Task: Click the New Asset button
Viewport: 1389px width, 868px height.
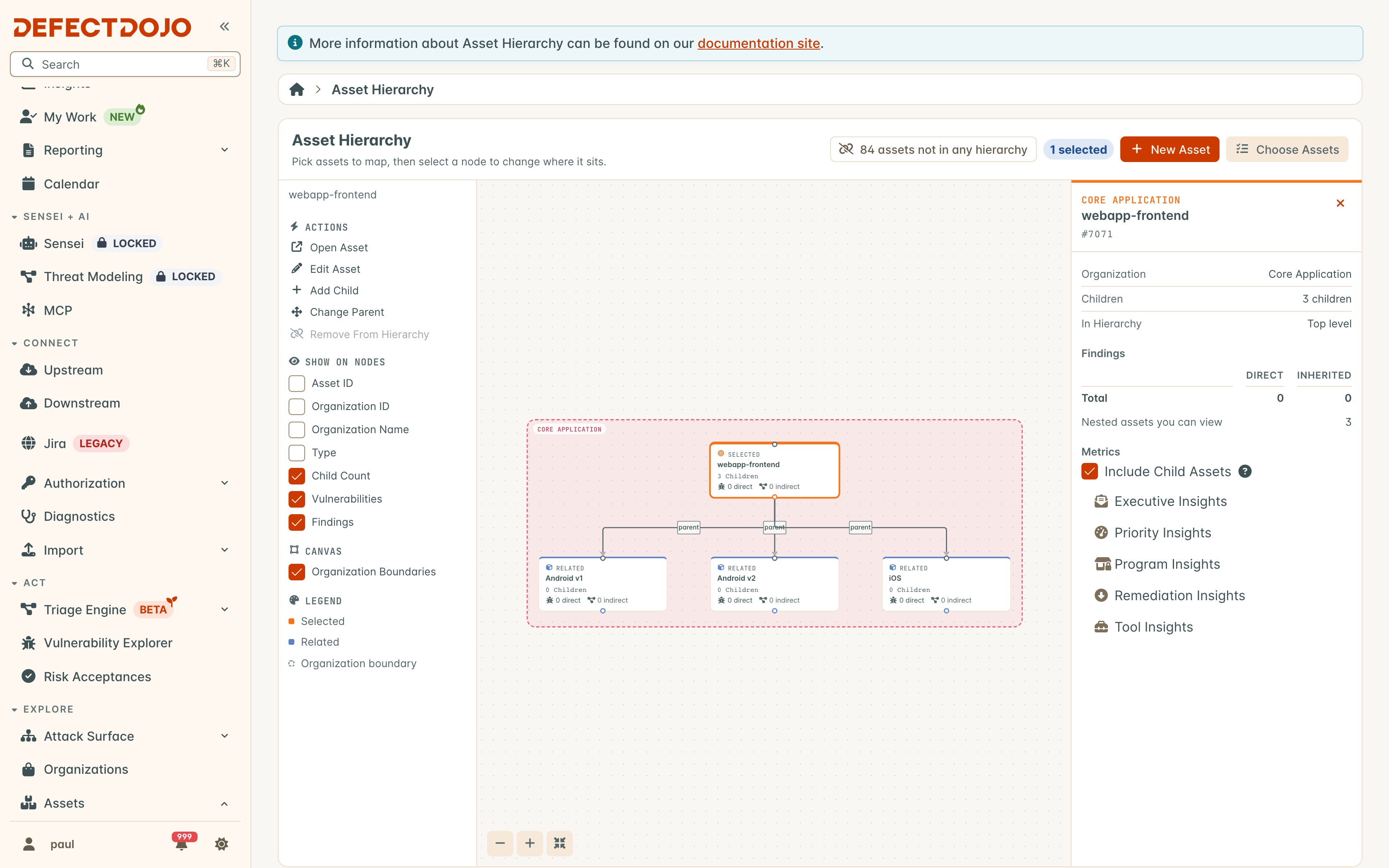Action: (1169, 149)
